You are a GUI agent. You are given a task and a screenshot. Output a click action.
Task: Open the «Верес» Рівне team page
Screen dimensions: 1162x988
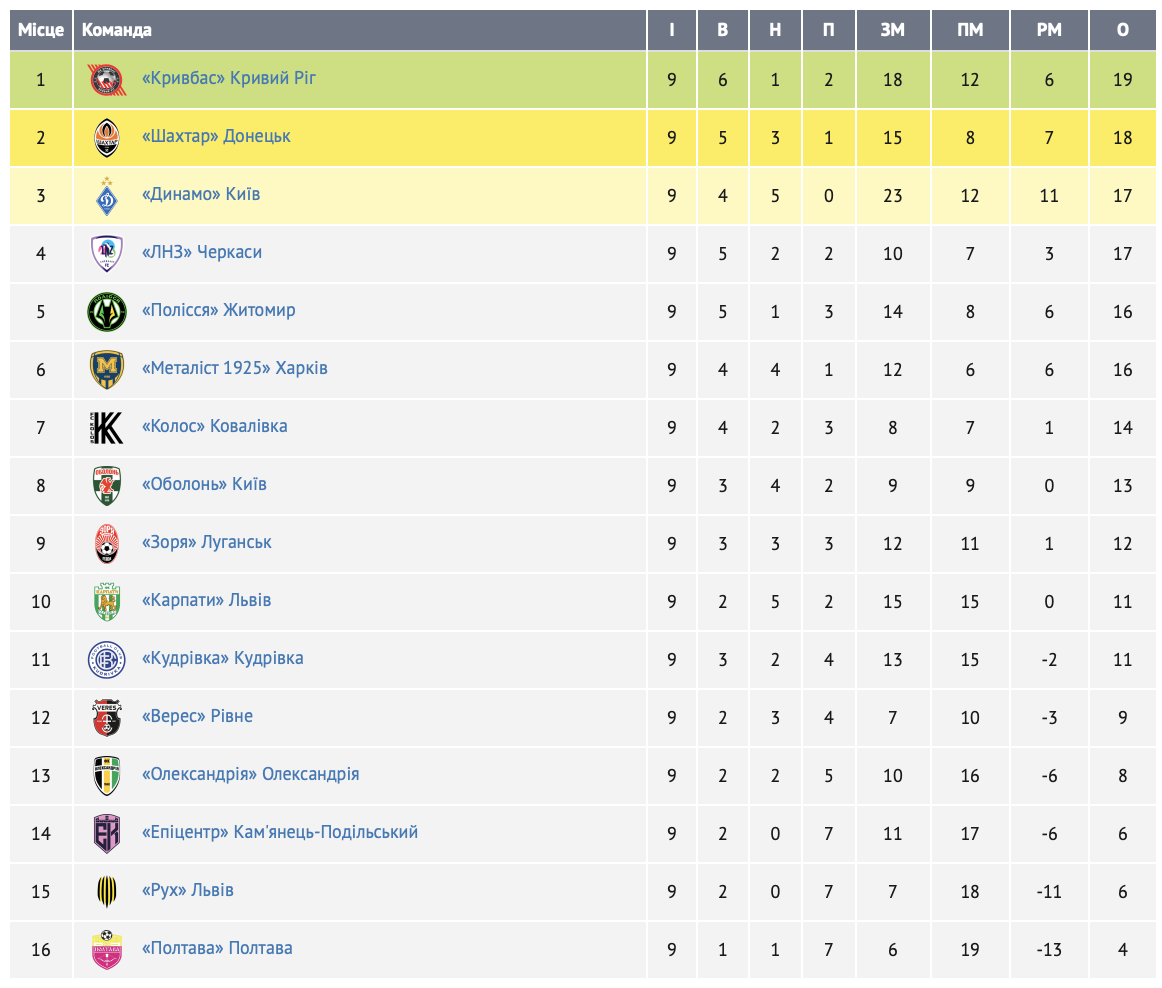click(198, 716)
